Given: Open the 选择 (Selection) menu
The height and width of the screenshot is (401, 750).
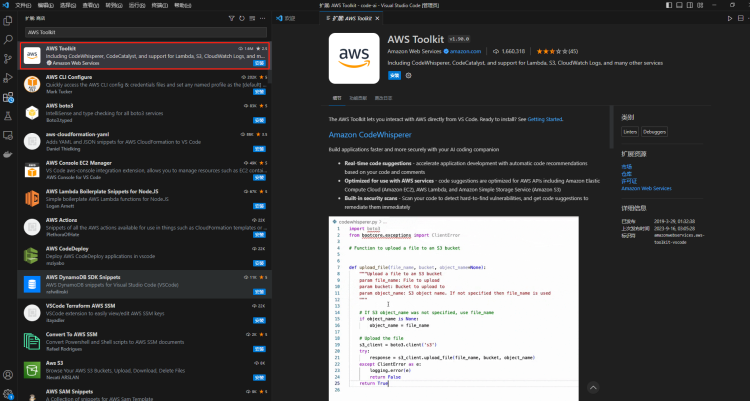Looking at the screenshot, I should (68, 5).
